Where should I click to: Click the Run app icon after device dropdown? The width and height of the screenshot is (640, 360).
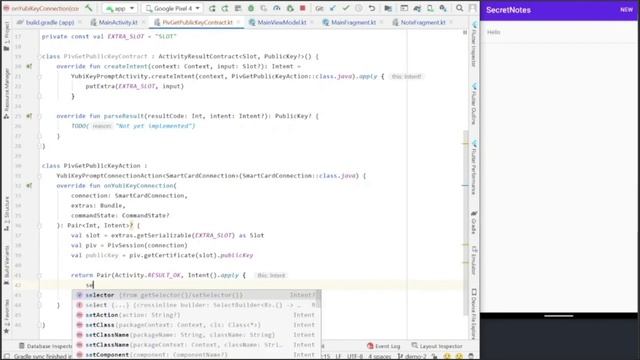(212, 8)
